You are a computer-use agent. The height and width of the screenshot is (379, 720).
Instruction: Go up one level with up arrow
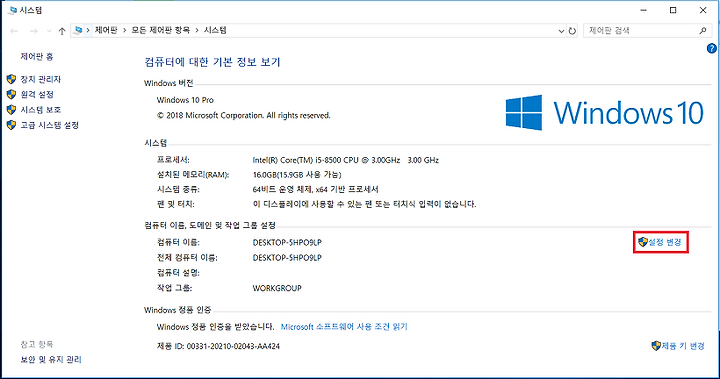(x=62, y=31)
